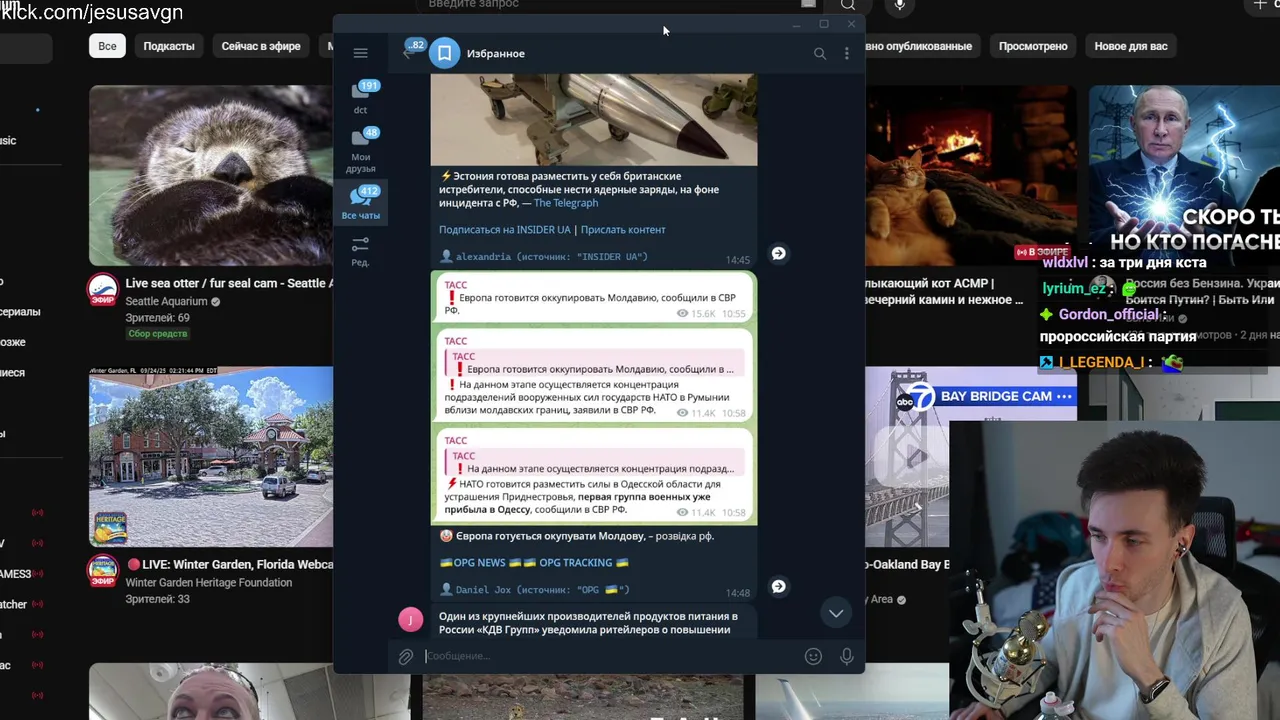Viewport: 1280px width, 720px height.
Task: Open the Telegram hamburger menu
Action: [360, 53]
